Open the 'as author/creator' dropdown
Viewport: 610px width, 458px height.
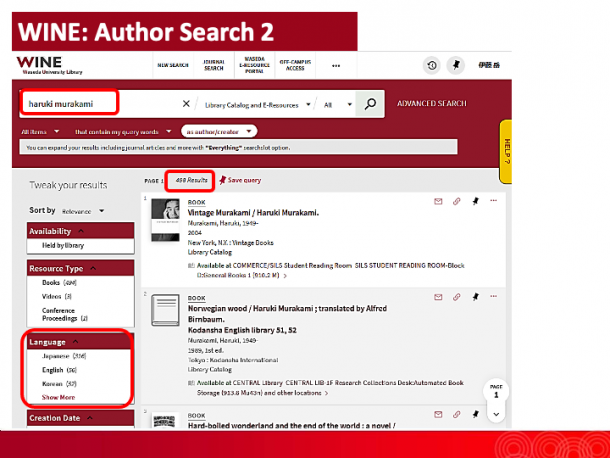point(219,132)
